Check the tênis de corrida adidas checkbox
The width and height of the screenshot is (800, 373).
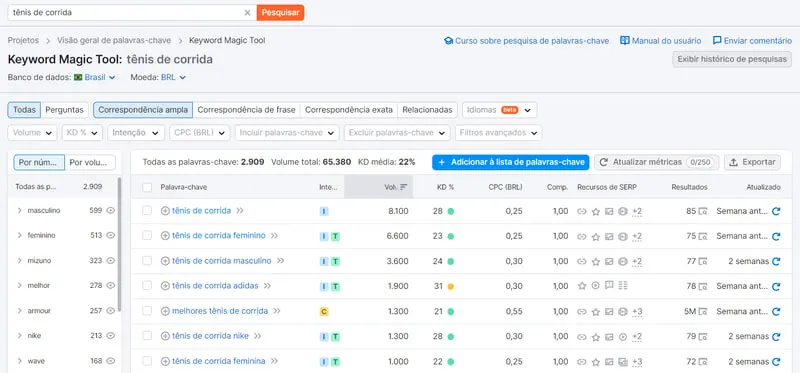(147, 286)
